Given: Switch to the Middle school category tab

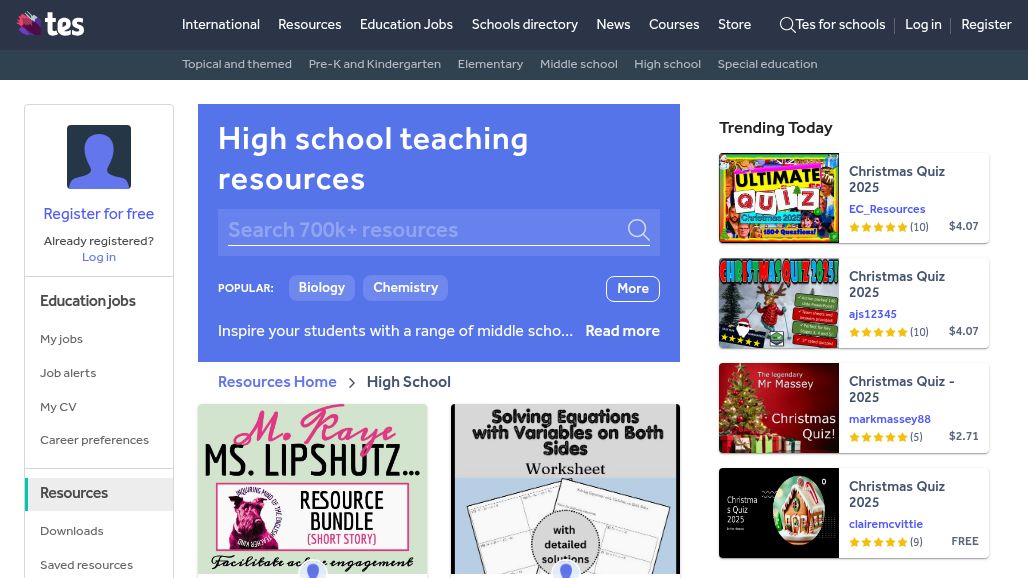Looking at the screenshot, I should click(x=578, y=64).
